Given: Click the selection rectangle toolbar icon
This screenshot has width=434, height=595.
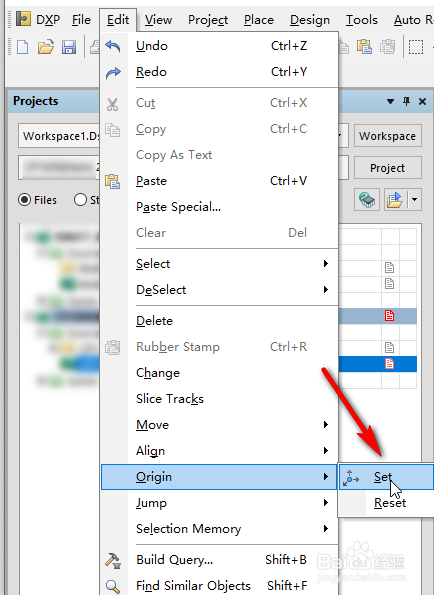Looking at the screenshot, I should (416, 47).
